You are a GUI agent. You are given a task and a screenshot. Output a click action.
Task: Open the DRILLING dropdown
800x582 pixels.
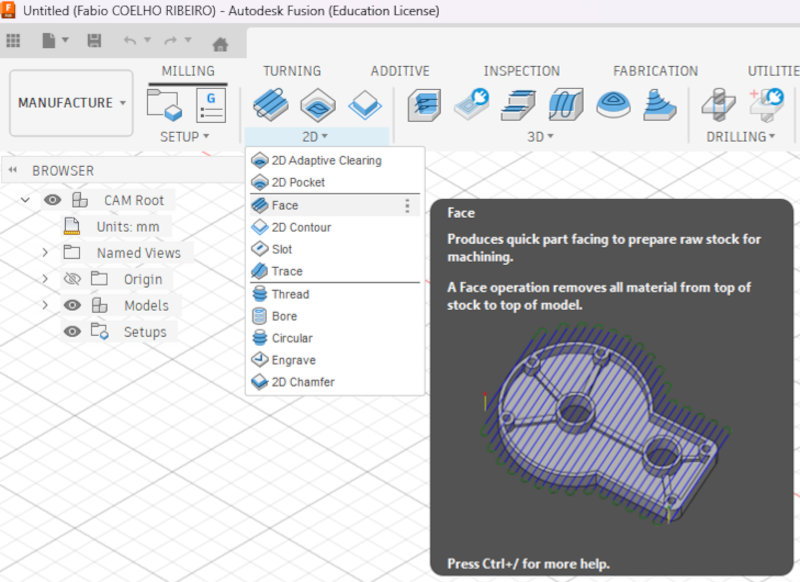pos(740,137)
